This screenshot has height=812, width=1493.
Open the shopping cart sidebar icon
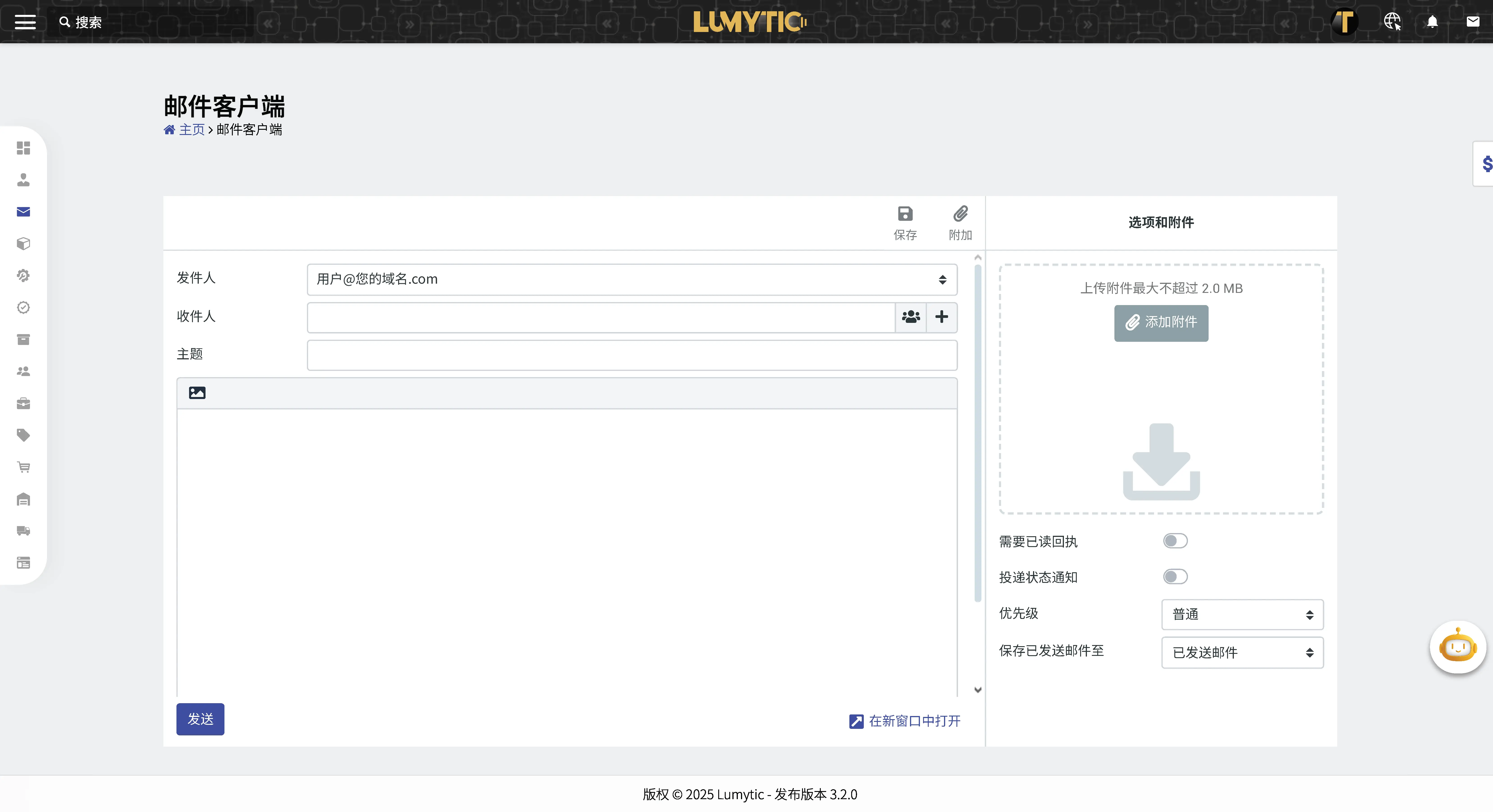pos(23,467)
